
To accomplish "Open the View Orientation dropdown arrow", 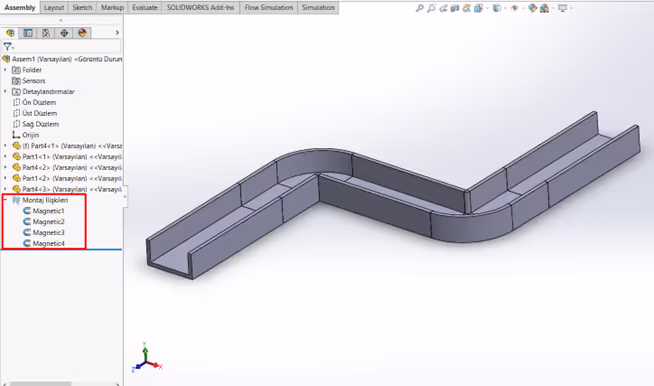I will pos(487,8).
